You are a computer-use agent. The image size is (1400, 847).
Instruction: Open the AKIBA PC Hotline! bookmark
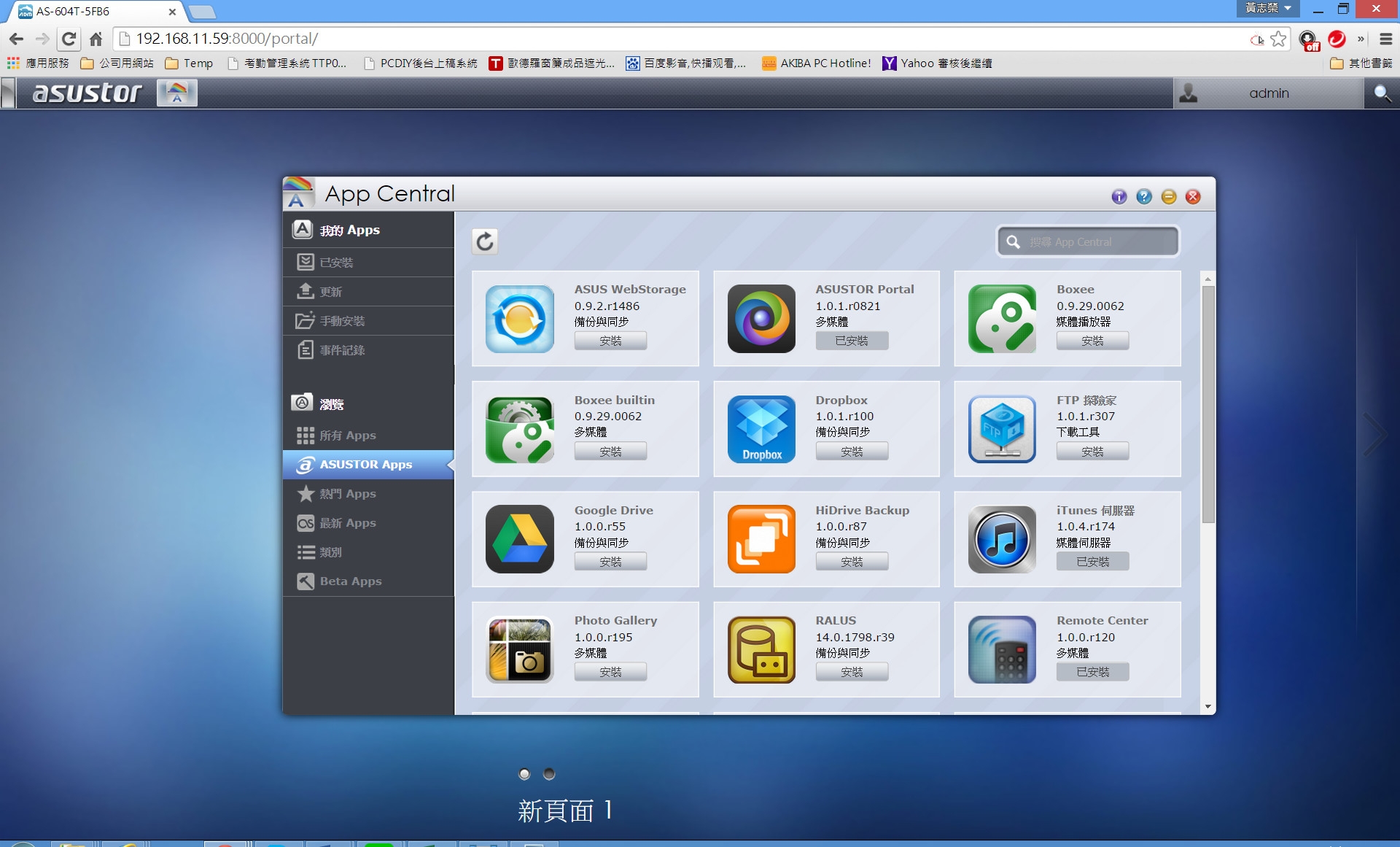click(817, 63)
